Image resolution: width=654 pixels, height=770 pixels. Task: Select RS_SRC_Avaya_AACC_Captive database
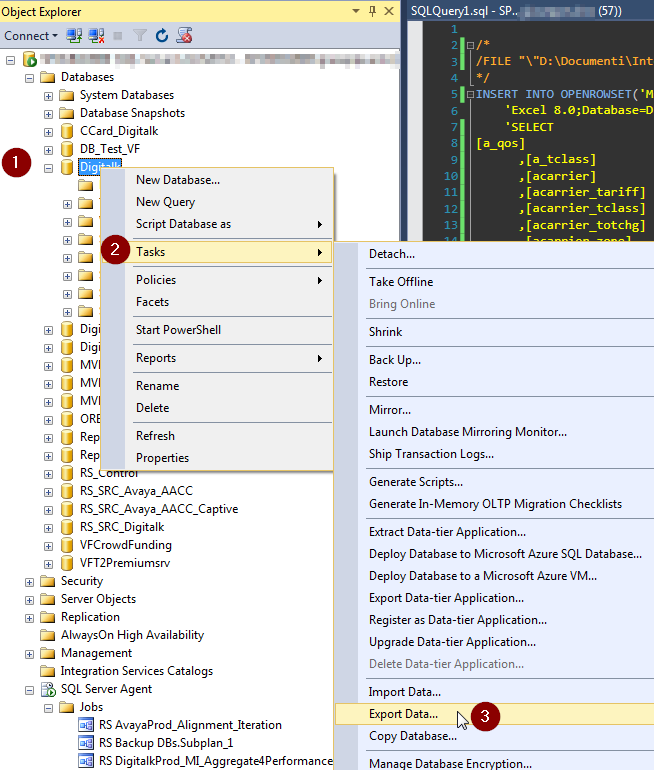click(159, 509)
